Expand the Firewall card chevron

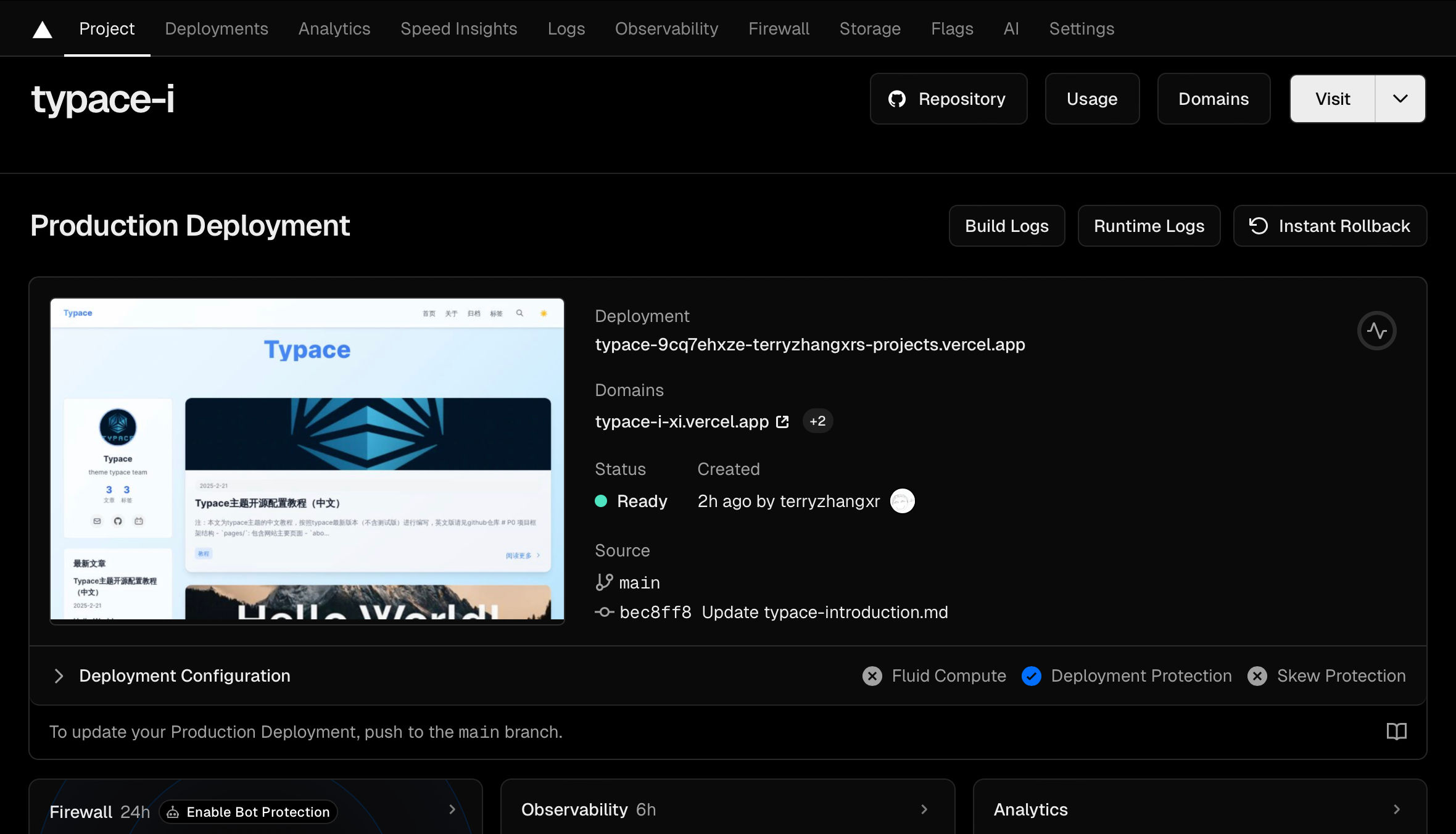pos(452,809)
